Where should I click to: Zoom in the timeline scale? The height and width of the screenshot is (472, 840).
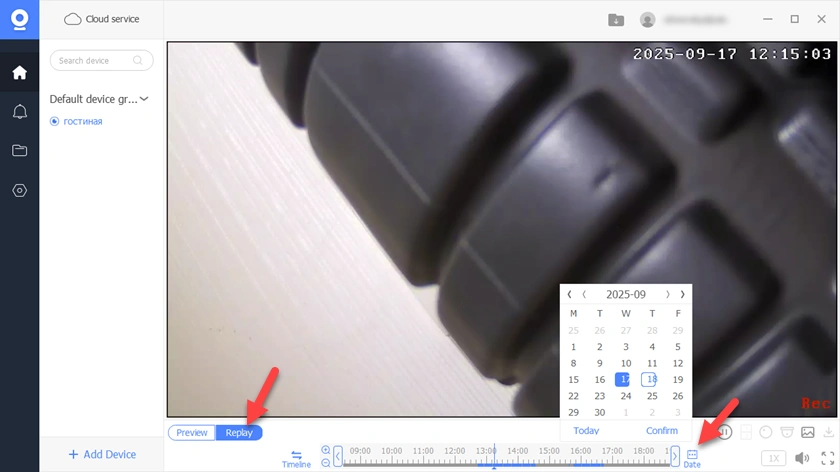click(326, 450)
